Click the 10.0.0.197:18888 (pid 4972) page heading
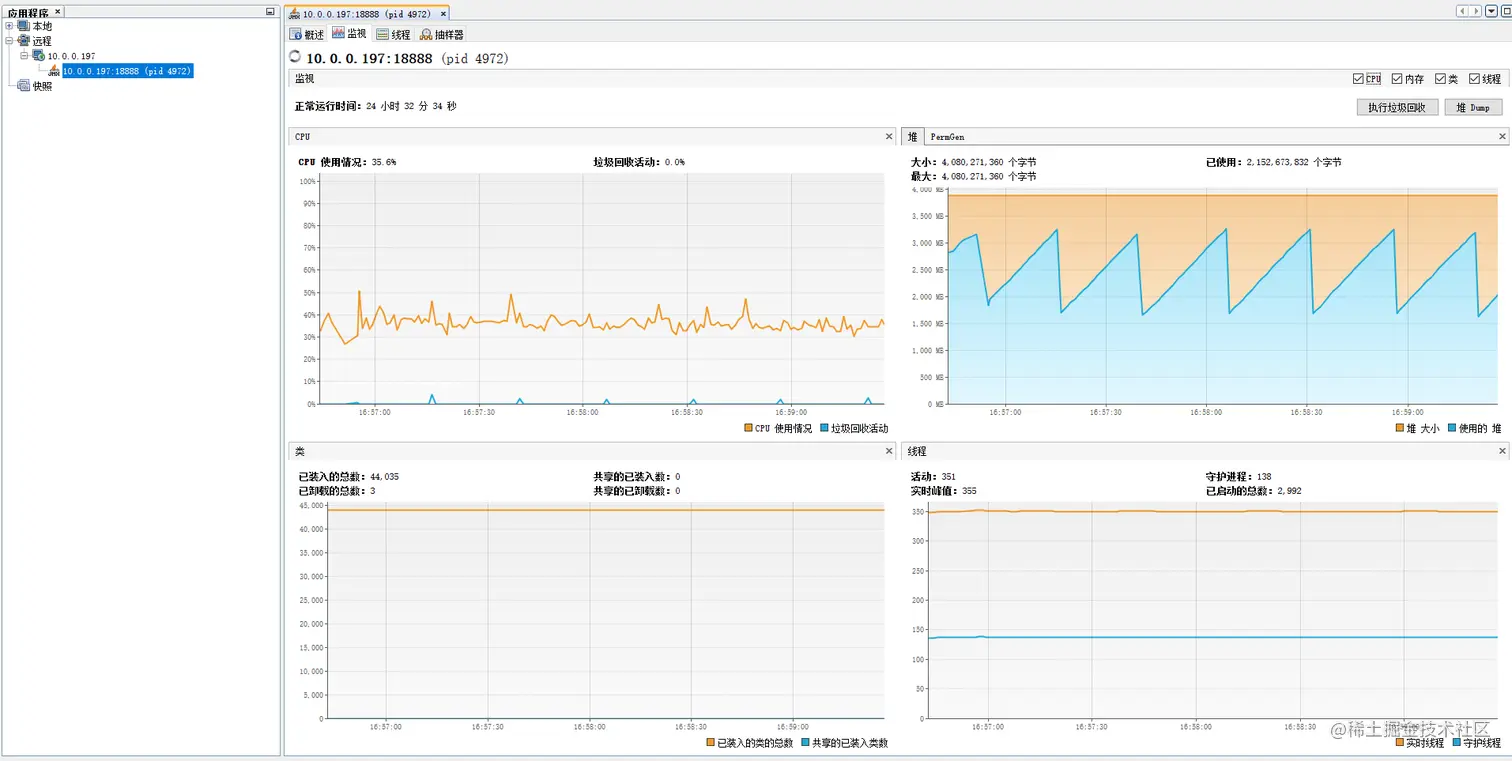The height and width of the screenshot is (761, 1512). click(x=407, y=58)
